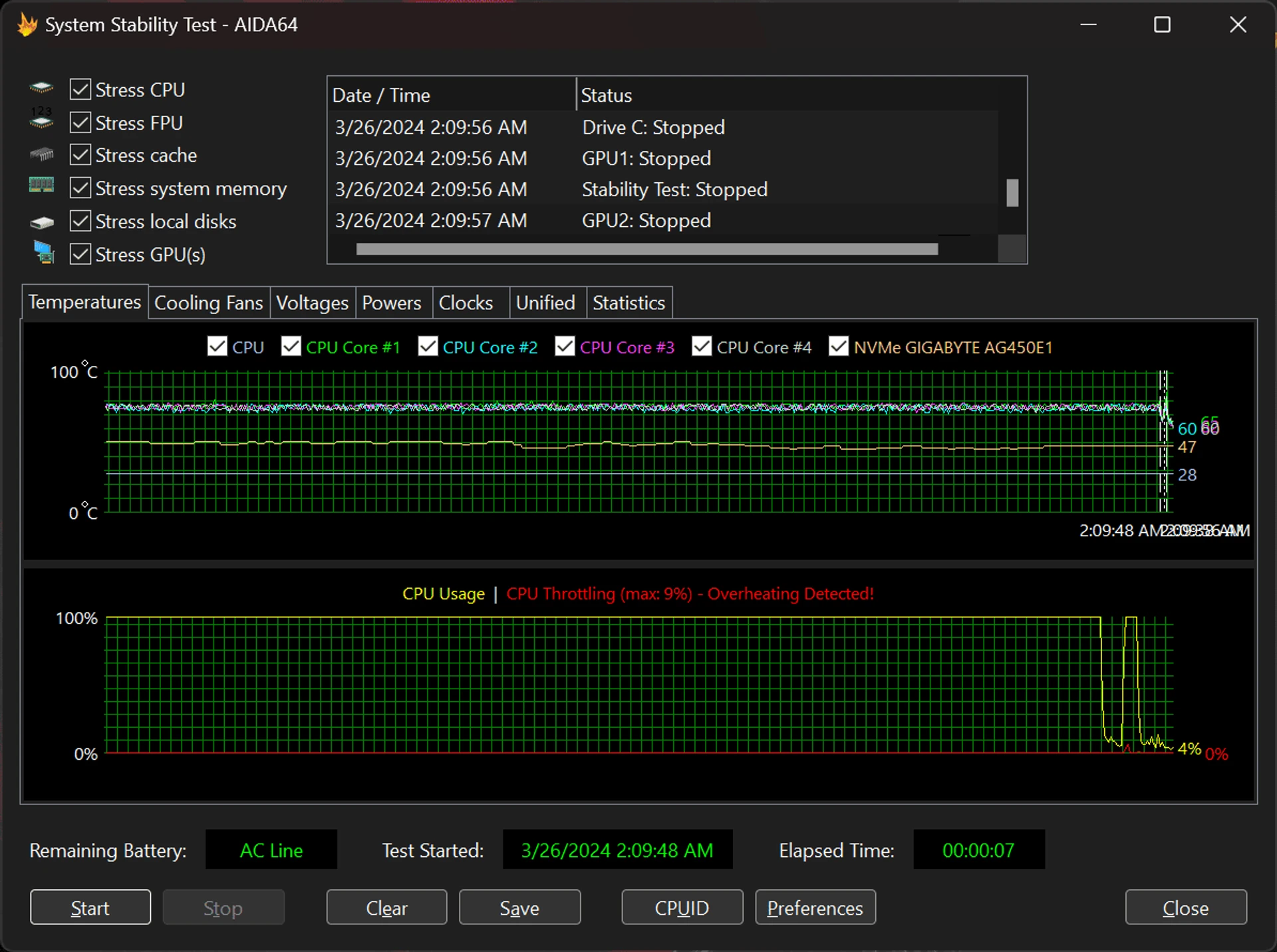Open Preferences dialog
1277x952 pixels.
(815, 907)
